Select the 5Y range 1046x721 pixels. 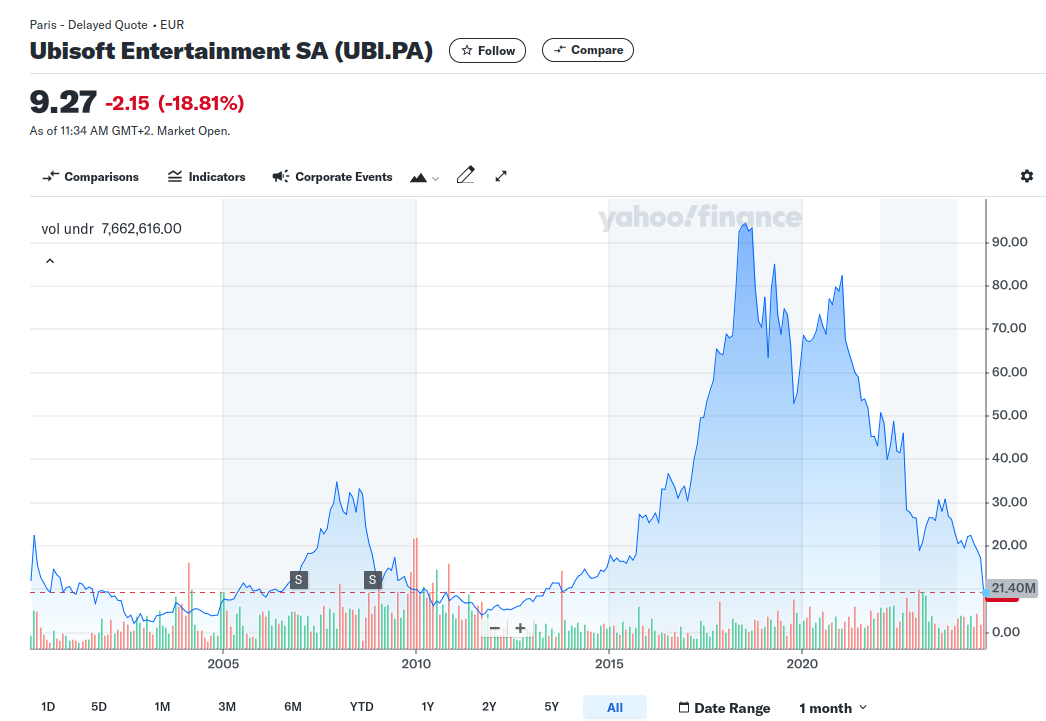point(552,707)
